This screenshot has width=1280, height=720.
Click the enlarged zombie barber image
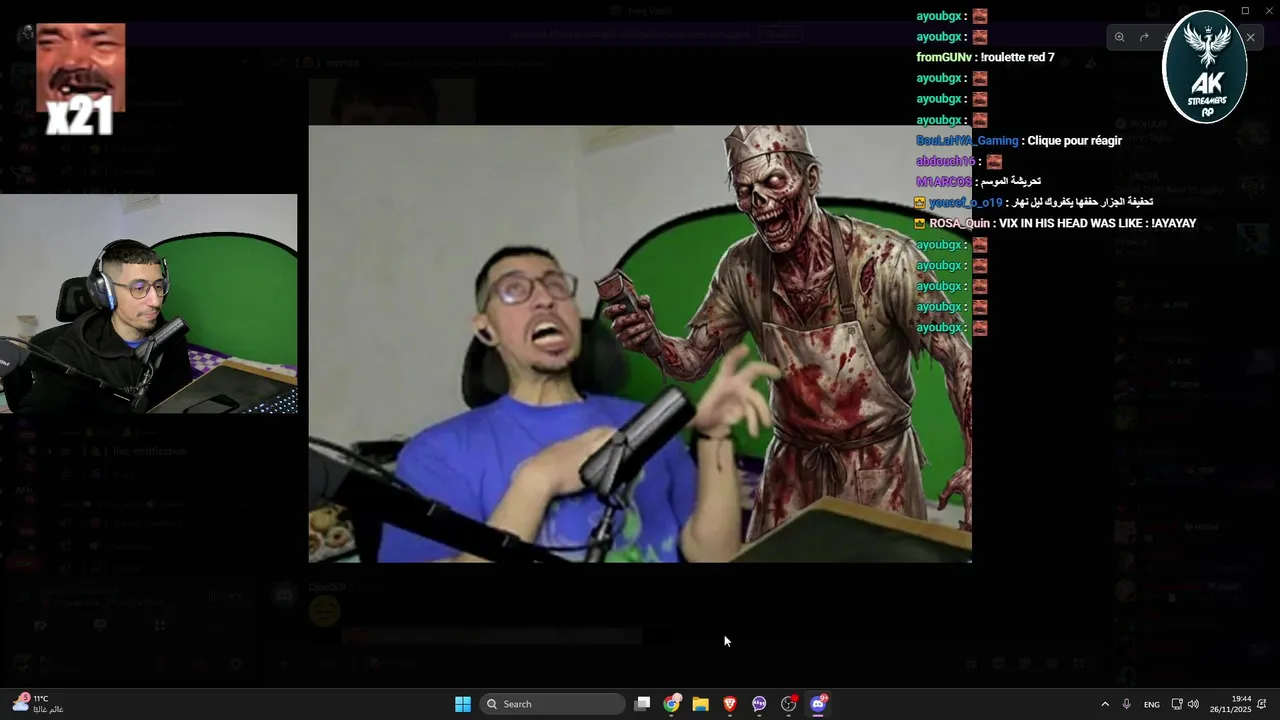(x=640, y=344)
